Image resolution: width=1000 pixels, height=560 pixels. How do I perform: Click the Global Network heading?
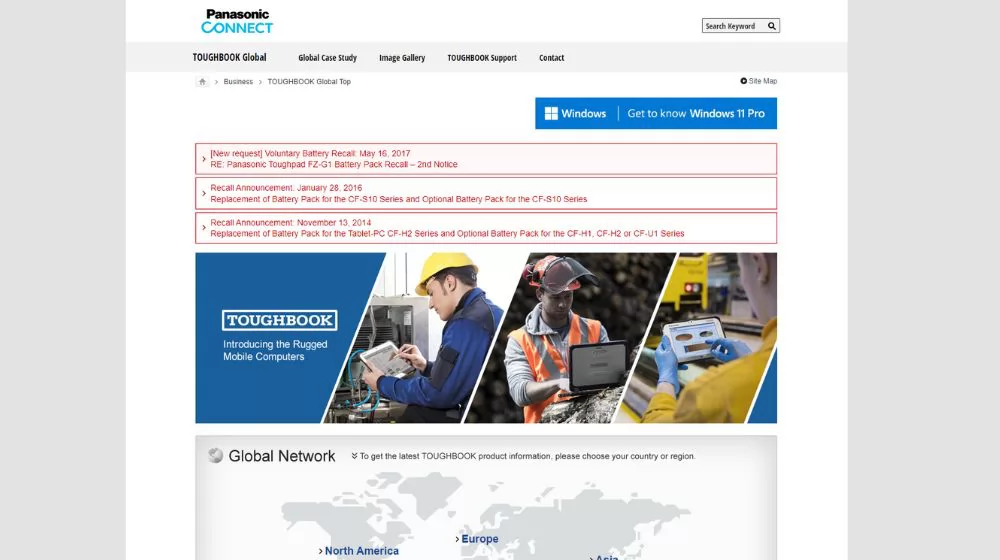(281, 456)
